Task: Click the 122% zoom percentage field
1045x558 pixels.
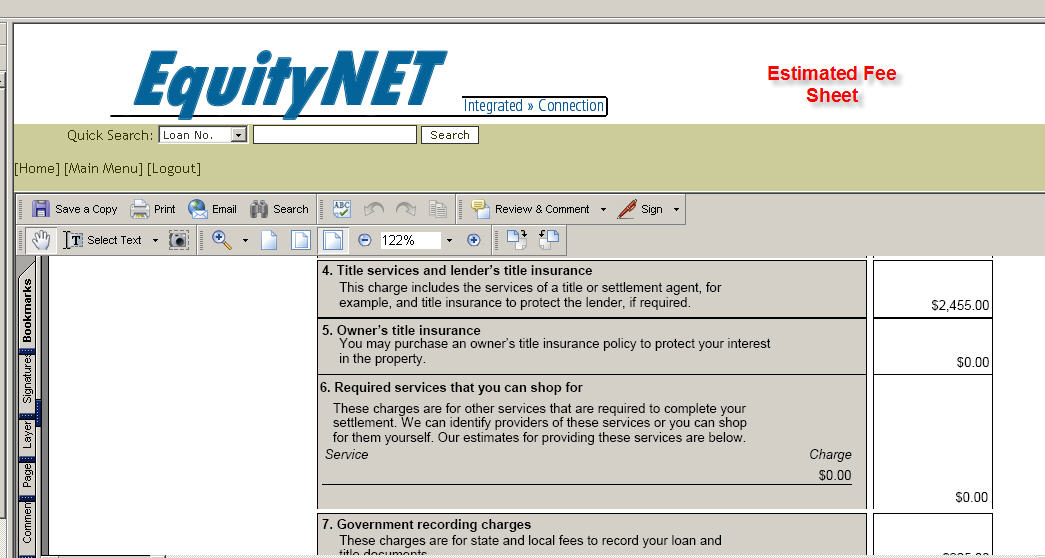Action: [x=410, y=240]
